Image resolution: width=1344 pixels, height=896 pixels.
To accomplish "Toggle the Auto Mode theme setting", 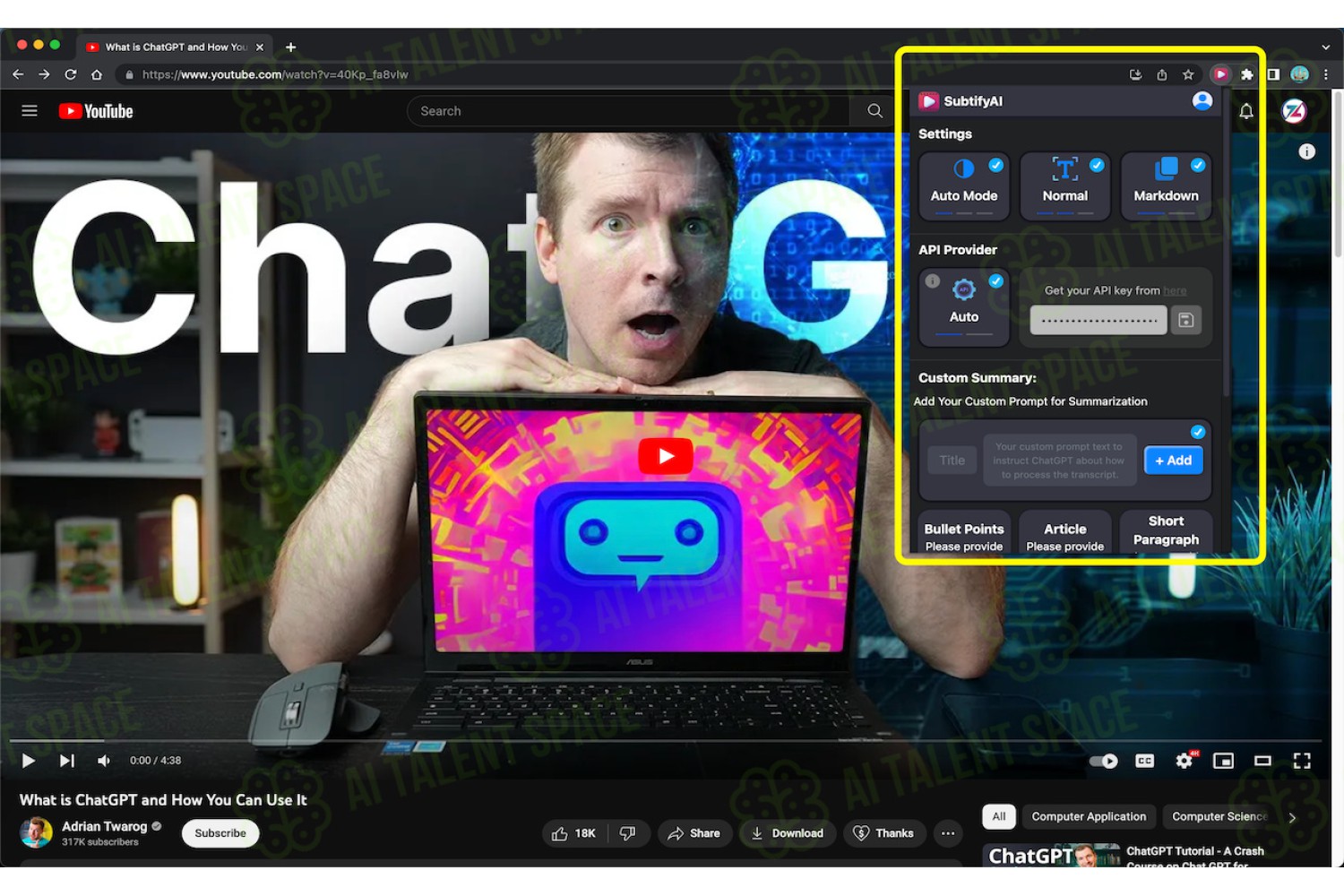I will 964,185.
